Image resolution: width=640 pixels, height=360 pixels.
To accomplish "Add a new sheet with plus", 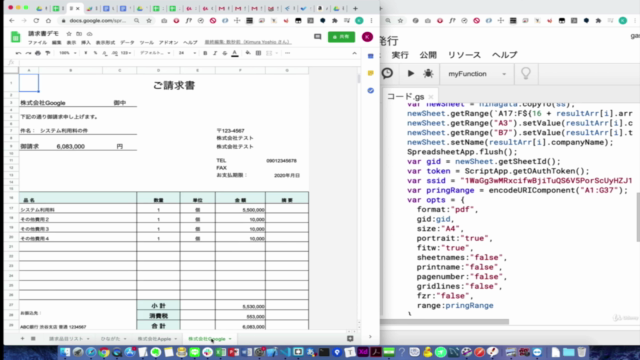I will click(x=22, y=339).
